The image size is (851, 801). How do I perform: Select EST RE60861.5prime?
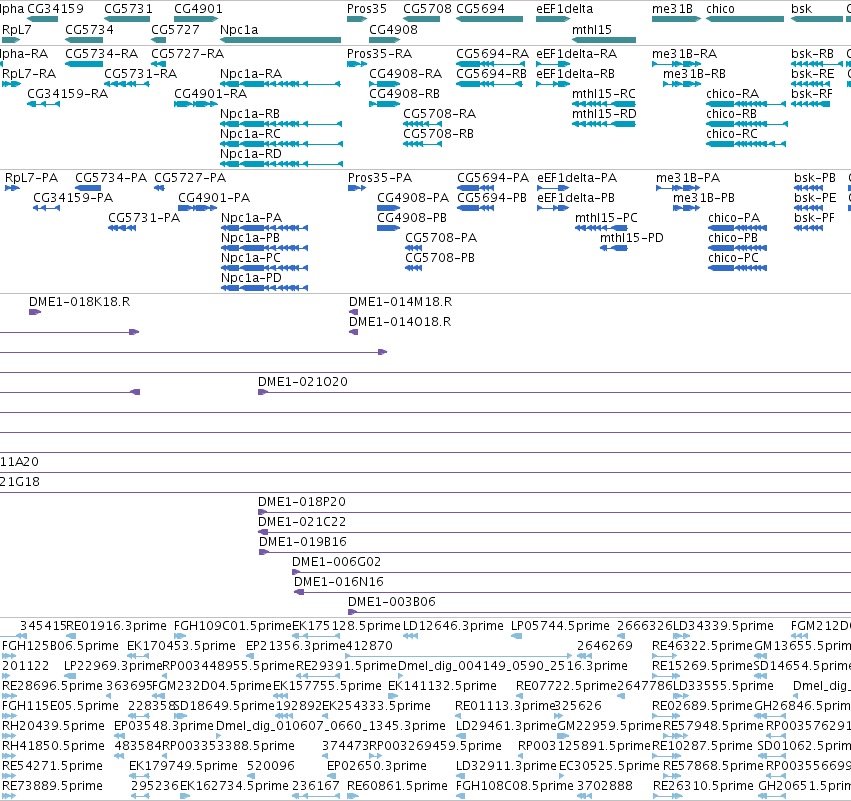click(353, 796)
